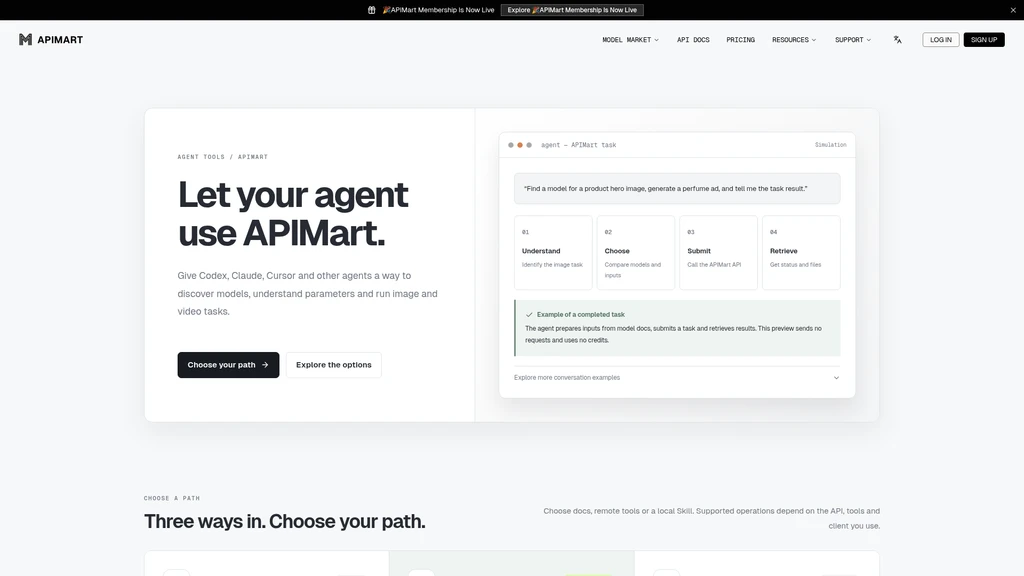Click the Let your agent use APIMart headline
Viewport: 1024px width, 576px height.
click(x=293, y=214)
